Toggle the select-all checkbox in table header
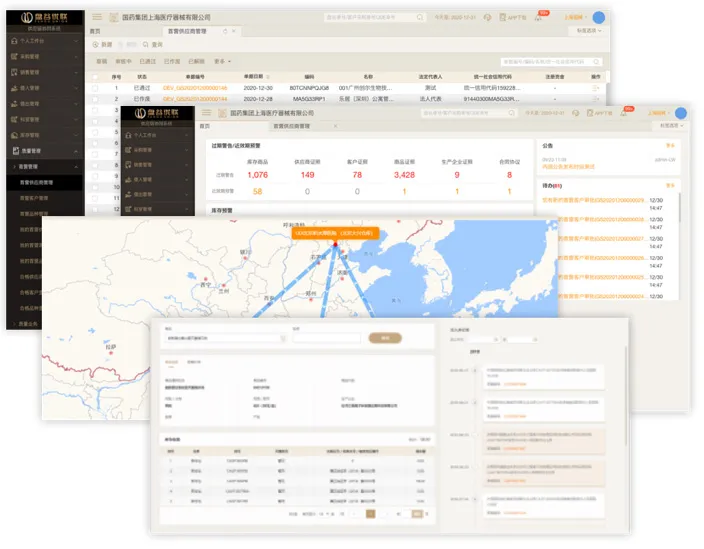704x549 pixels. tap(95, 77)
